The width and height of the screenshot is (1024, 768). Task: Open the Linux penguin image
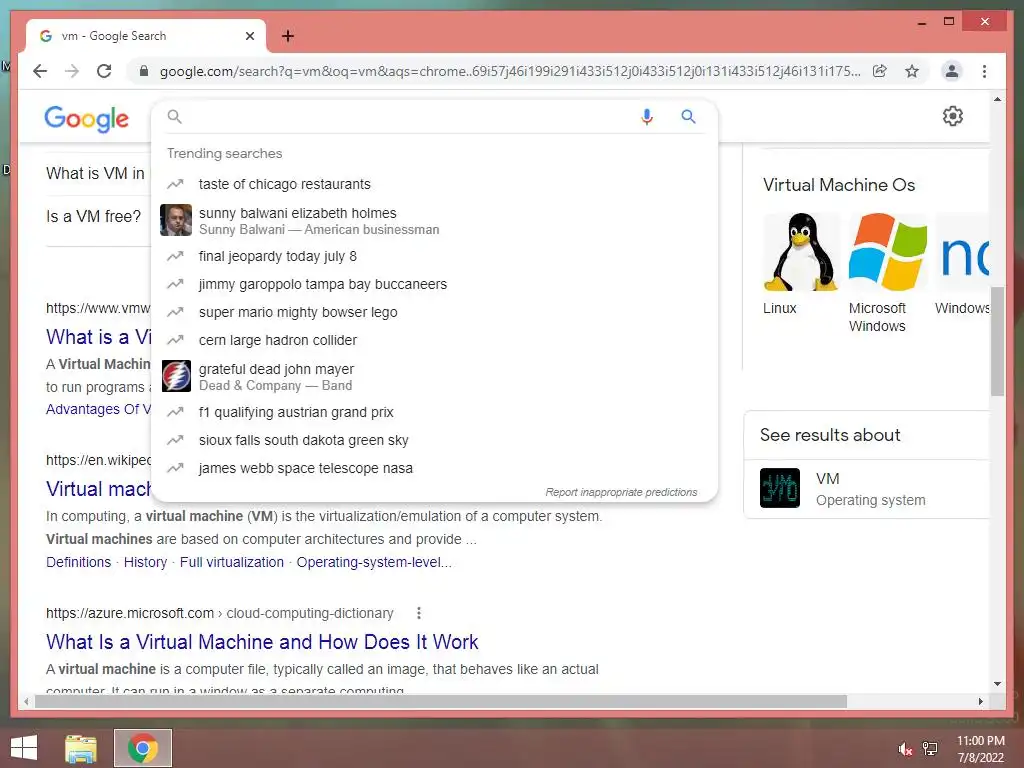click(801, 252)
